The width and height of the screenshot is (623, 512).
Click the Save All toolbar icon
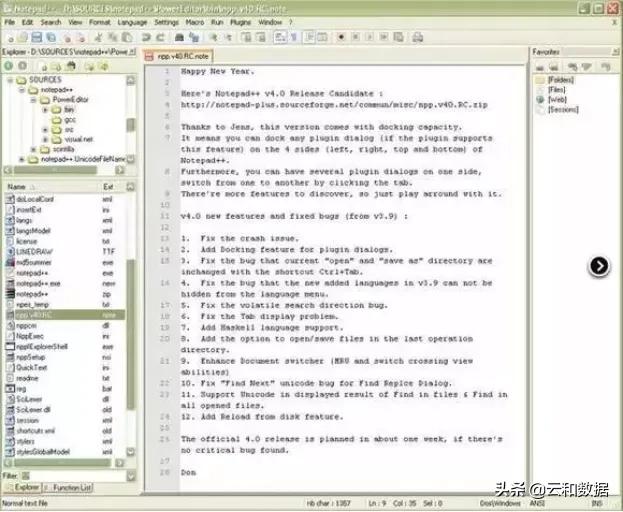[51, 38]
